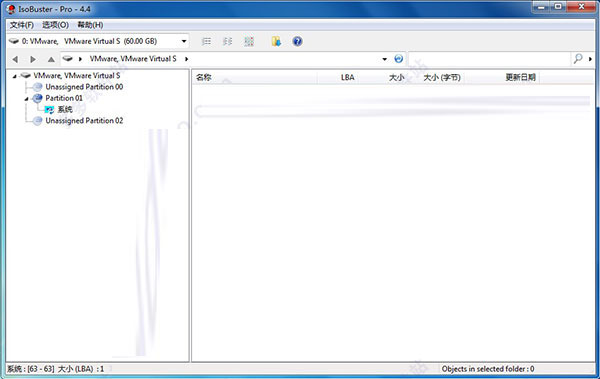The image size is (600, 379).
Task: Click drive icon in address bar
Action: click(x=68, y=59)
